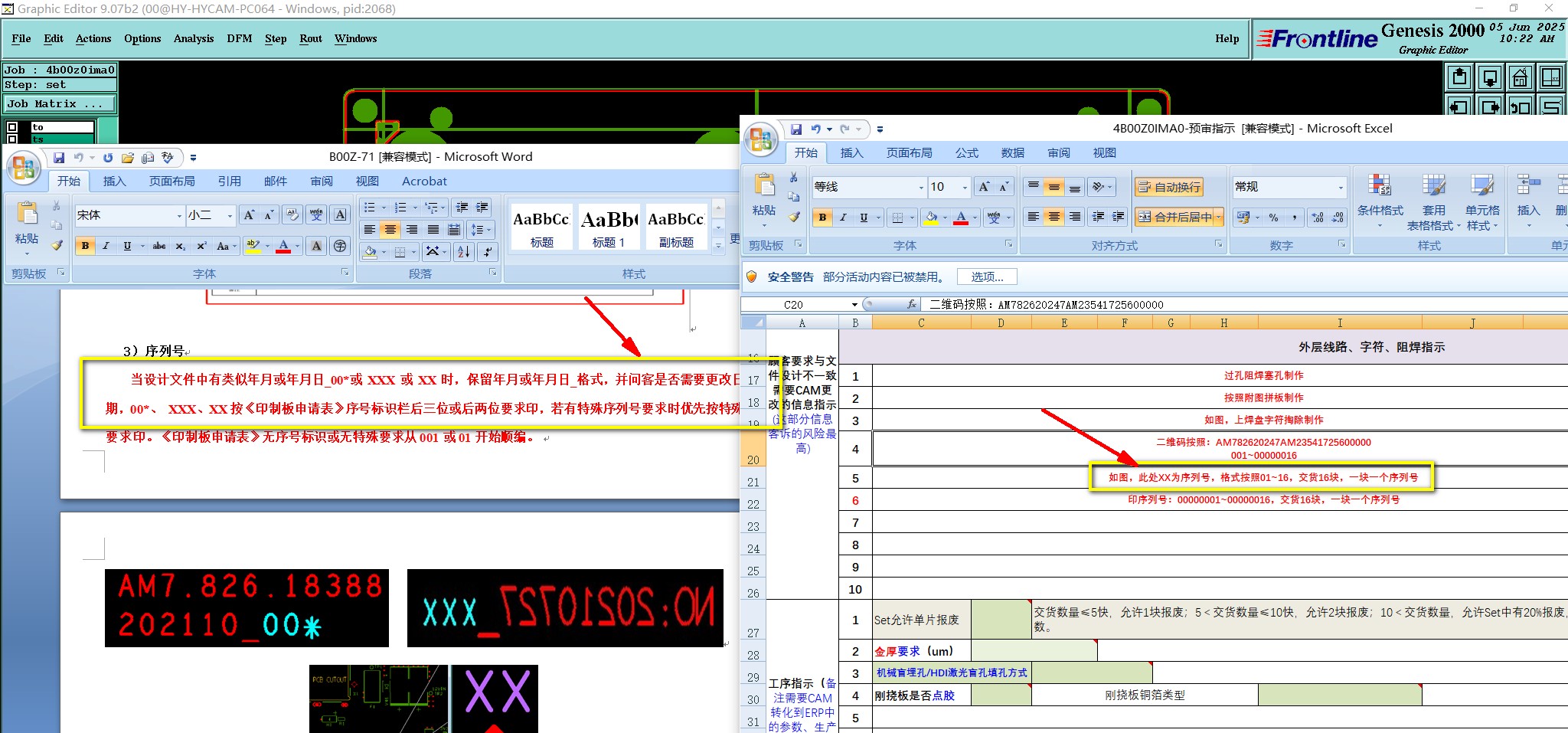The height and width of the screenshot is (733, 1568).
Task: Toggle Excel wrap text 自动换行
Action: click(1169, 187)
